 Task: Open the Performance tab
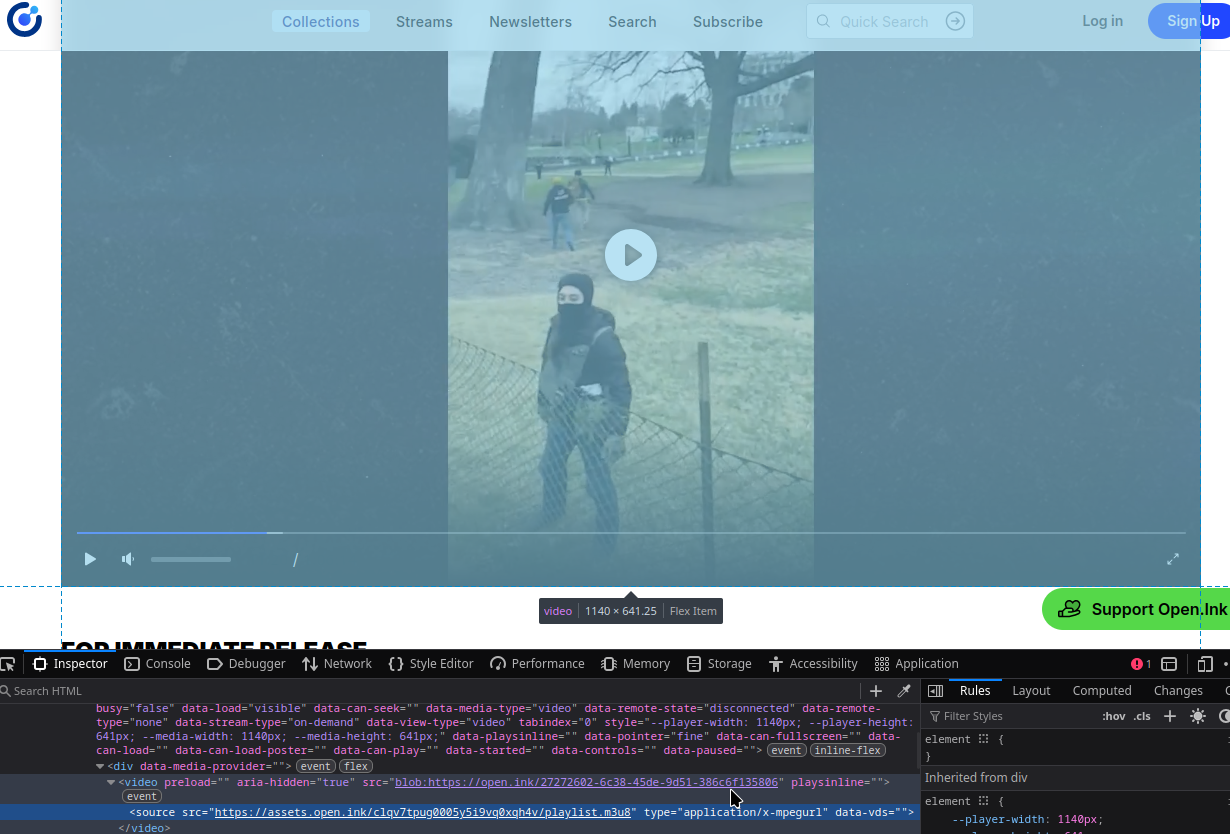pyautogui.click(x=538, y=664)
